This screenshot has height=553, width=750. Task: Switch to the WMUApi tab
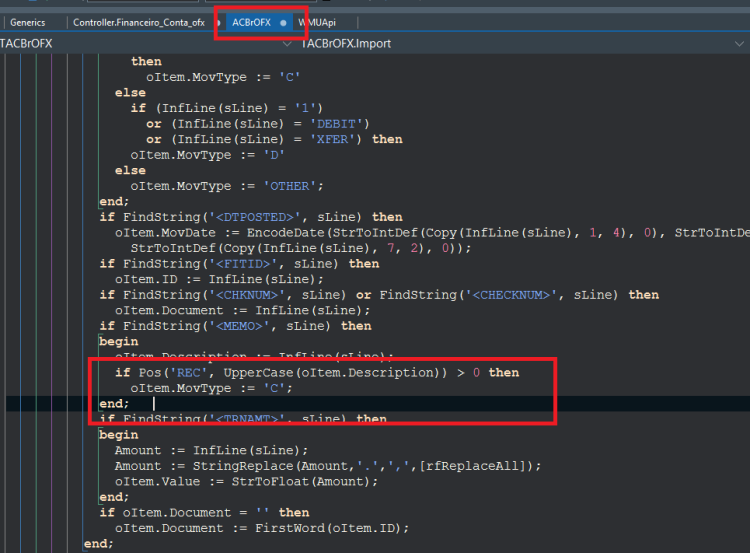pyautogui.click(x=317, y=22)
